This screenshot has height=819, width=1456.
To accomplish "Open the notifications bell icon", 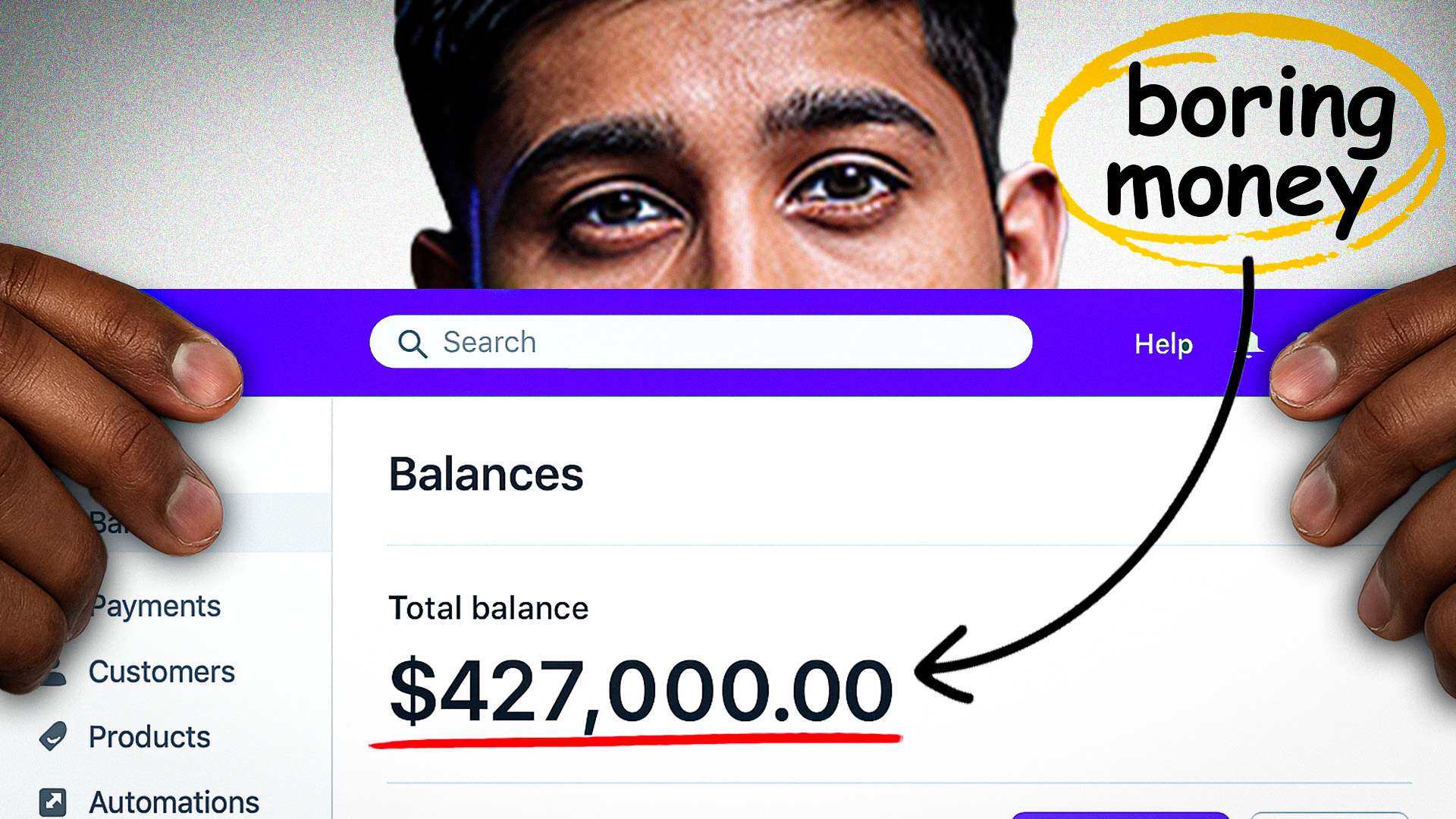I will [x=1251, y=344].
